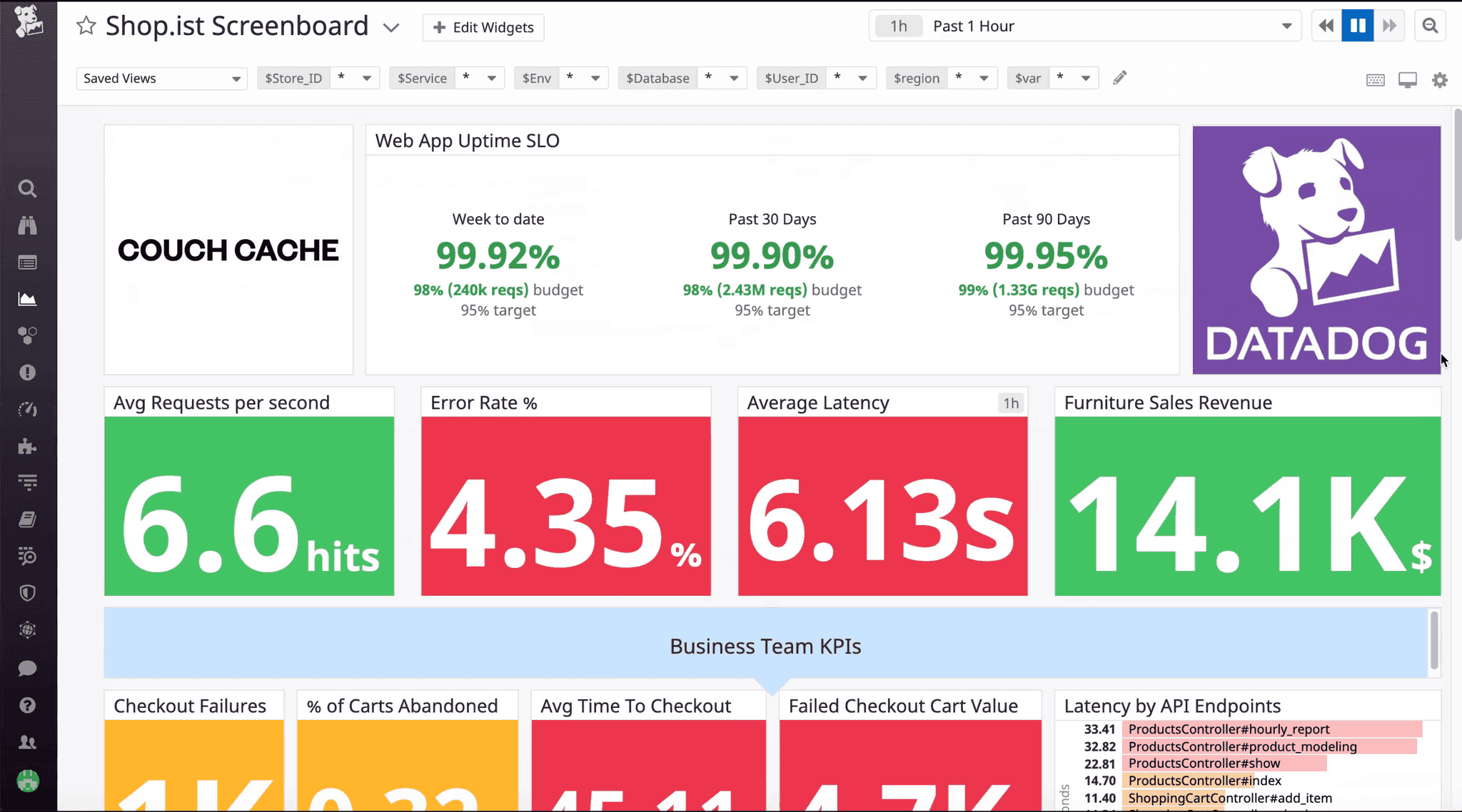Click the Edit Widgets button
1462x812 pixels.
point(483,27)
